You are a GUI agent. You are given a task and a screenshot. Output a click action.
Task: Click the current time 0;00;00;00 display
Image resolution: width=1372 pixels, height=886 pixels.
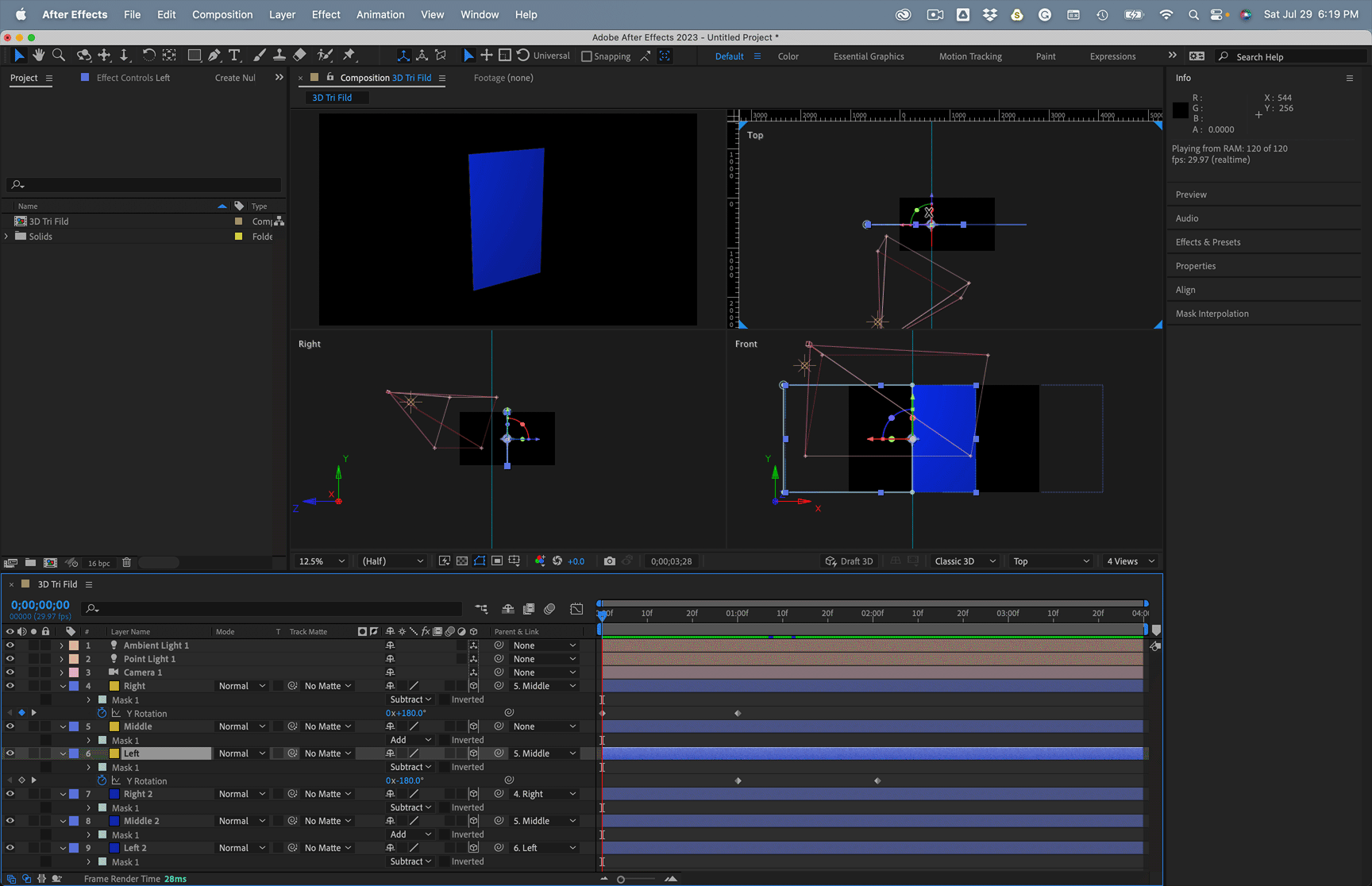pyautogui.click(x=40, y=605)
